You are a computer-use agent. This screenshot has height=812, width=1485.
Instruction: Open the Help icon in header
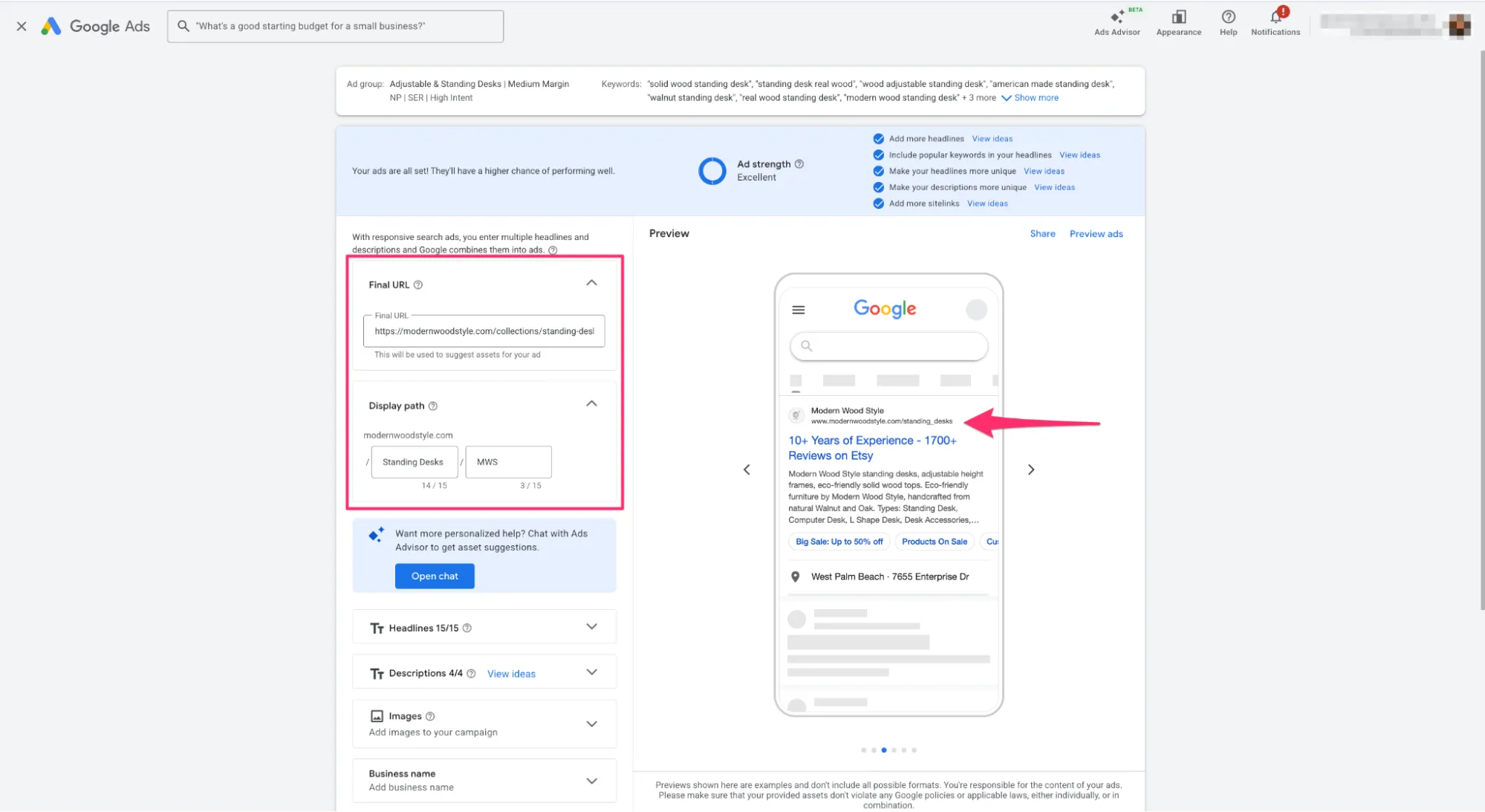(1228, 17)
